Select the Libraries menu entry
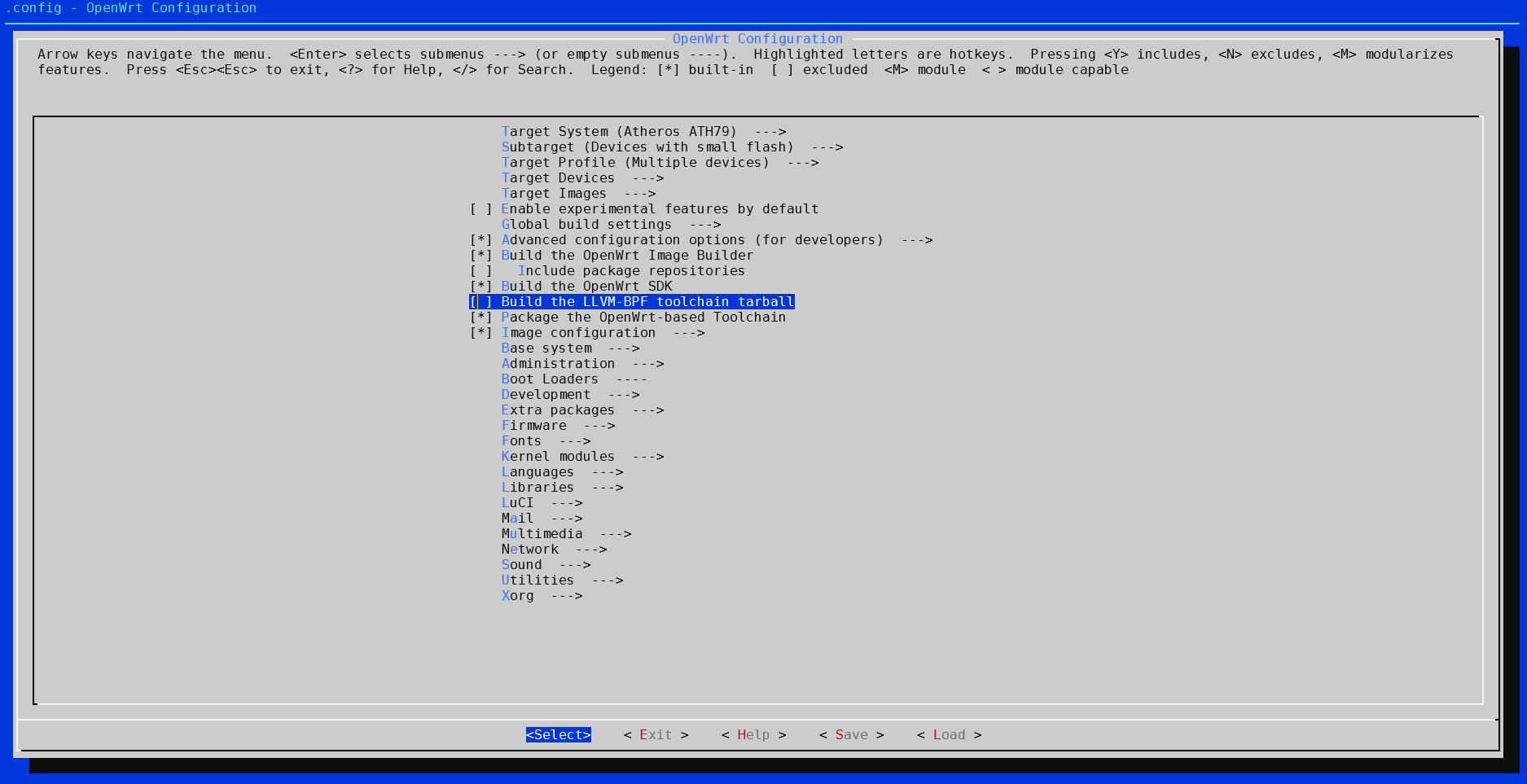 pos(562,488)
